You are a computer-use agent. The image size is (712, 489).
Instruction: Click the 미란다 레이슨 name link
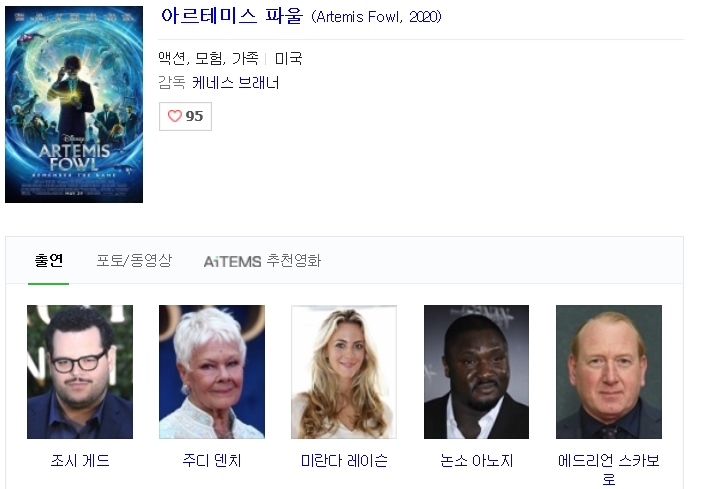pos(344,460)
